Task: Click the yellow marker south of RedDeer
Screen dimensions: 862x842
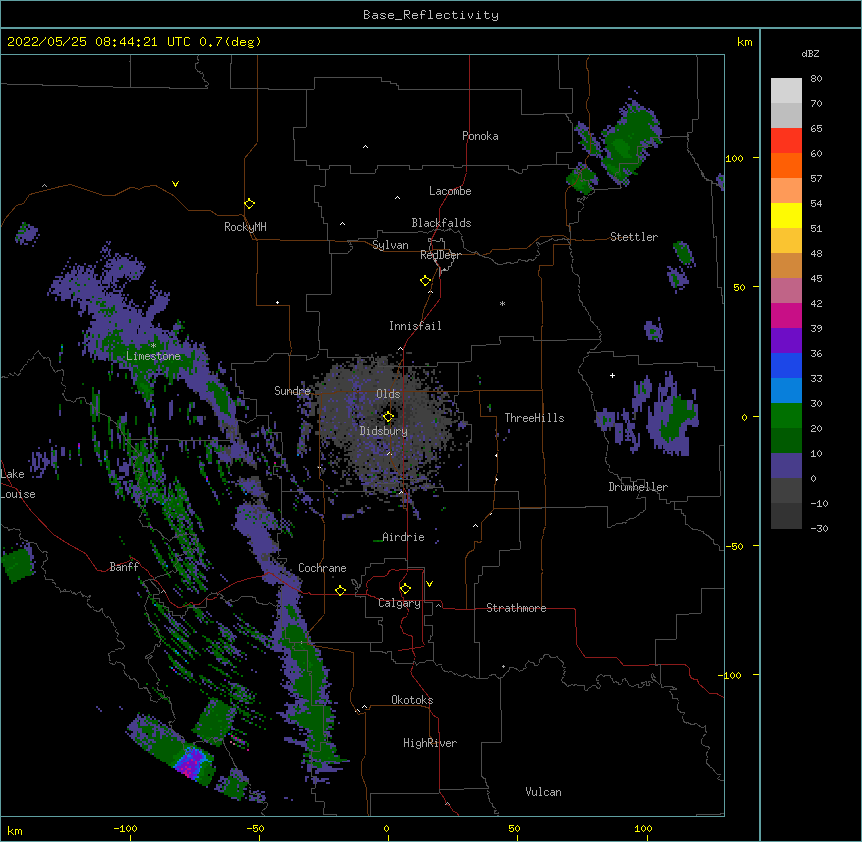Action: [426, 281]
